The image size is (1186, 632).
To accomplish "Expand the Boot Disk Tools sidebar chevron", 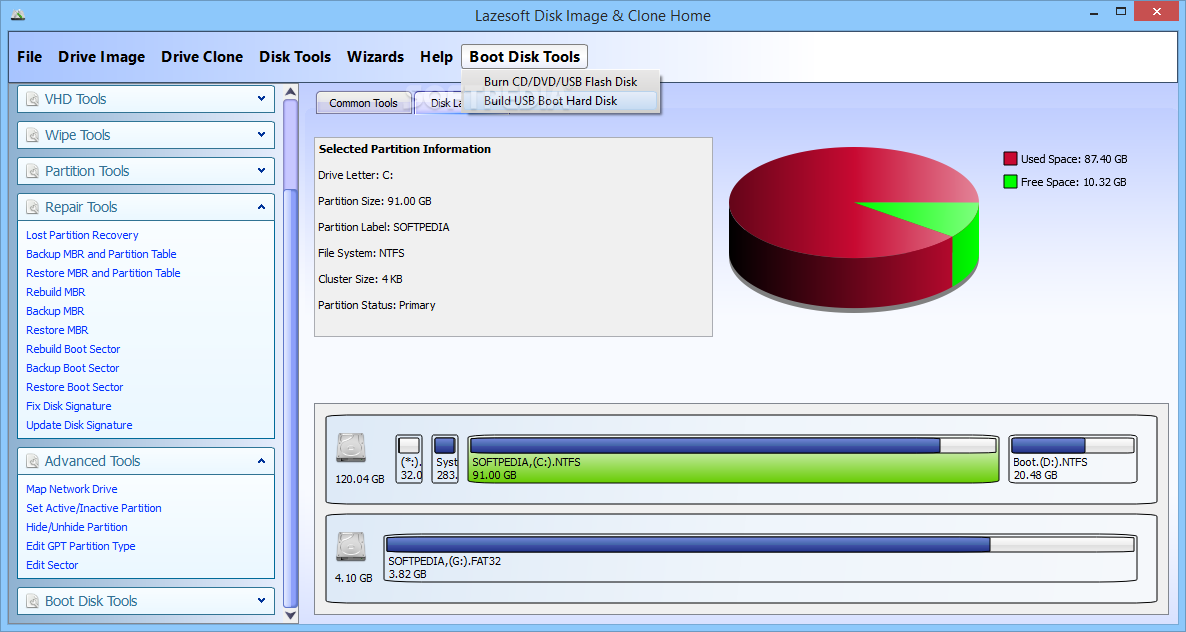I will tap(261, 601).
